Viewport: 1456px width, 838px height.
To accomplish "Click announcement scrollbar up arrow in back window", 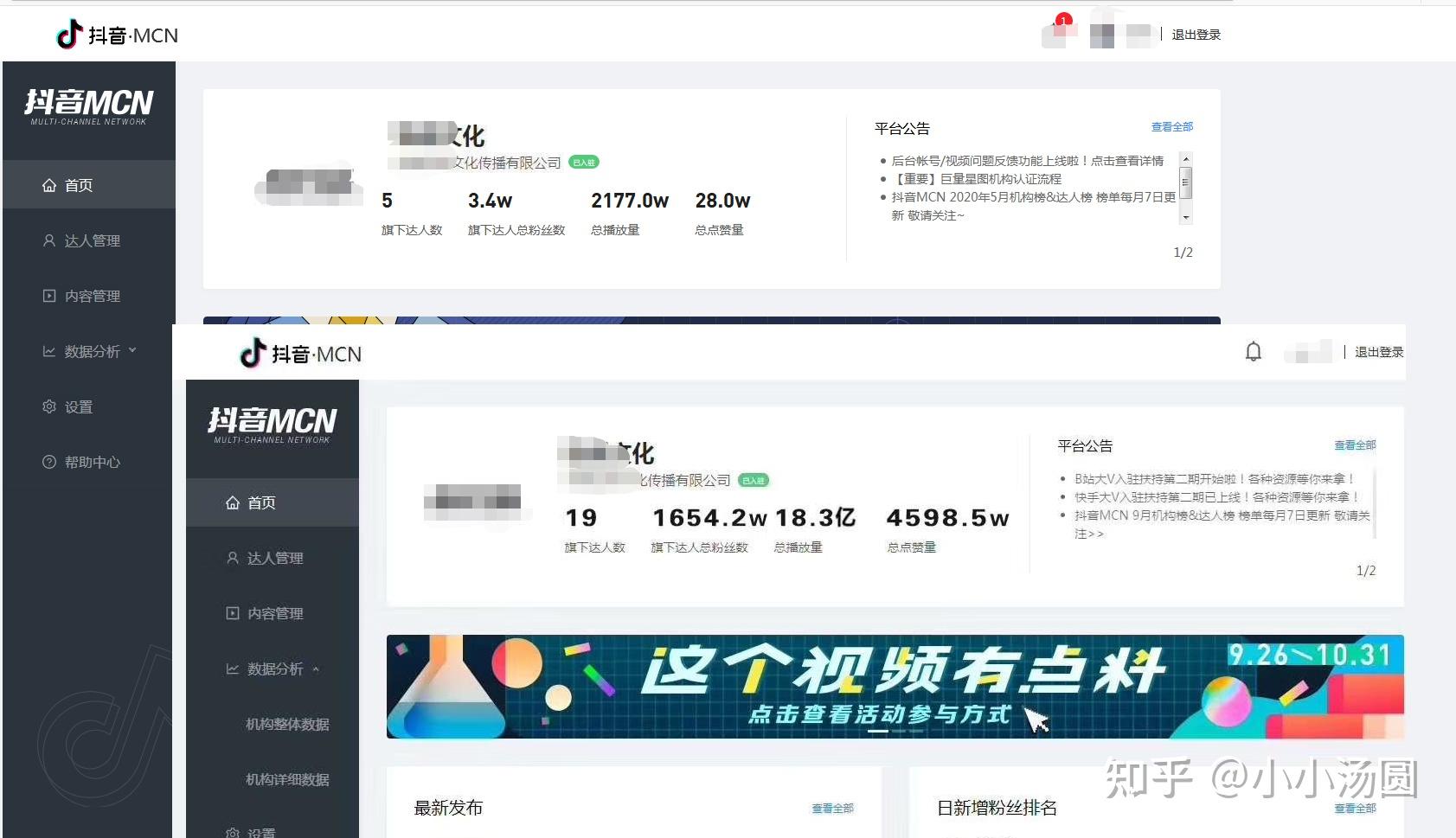I will coord(1186,159).
